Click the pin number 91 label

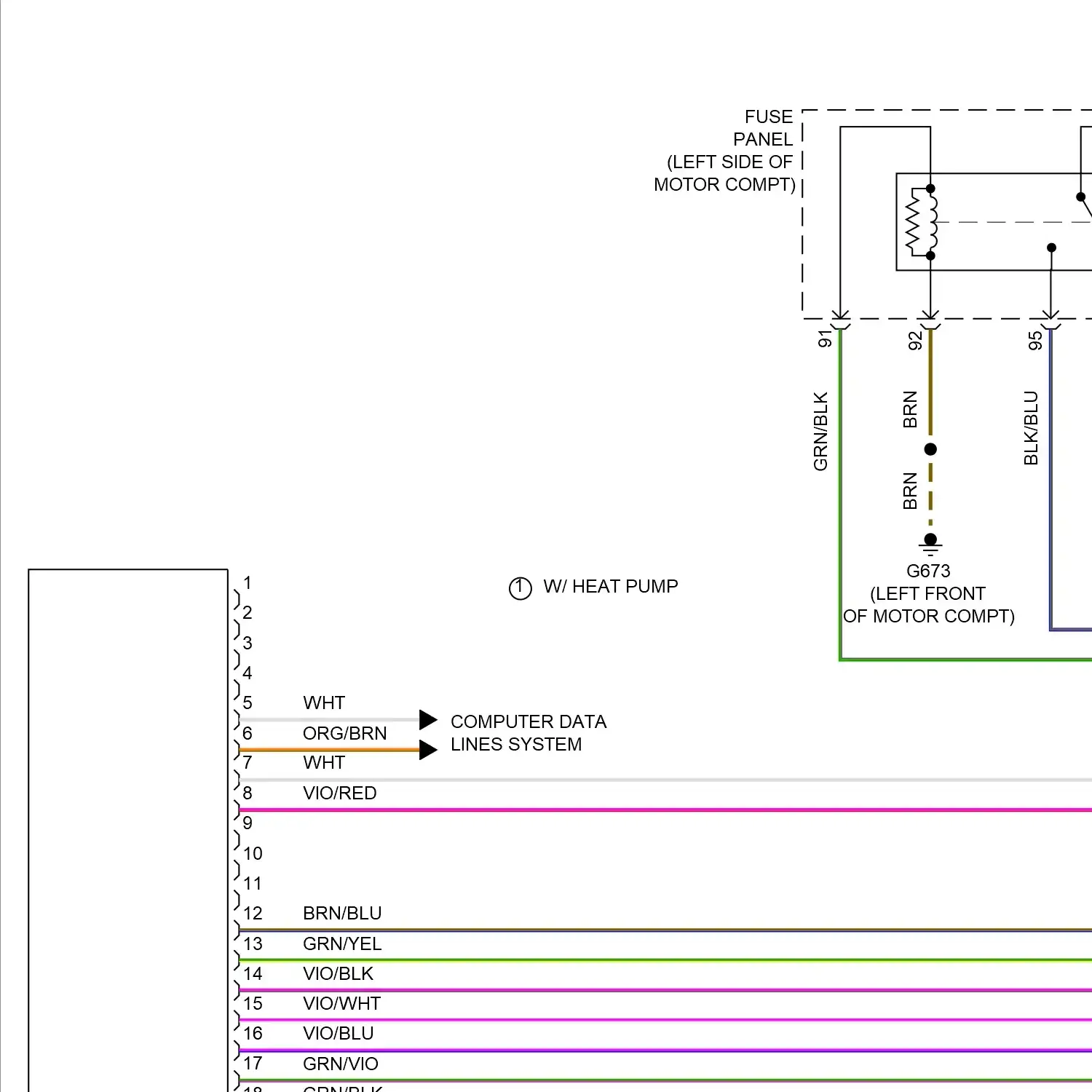point(825,339)
